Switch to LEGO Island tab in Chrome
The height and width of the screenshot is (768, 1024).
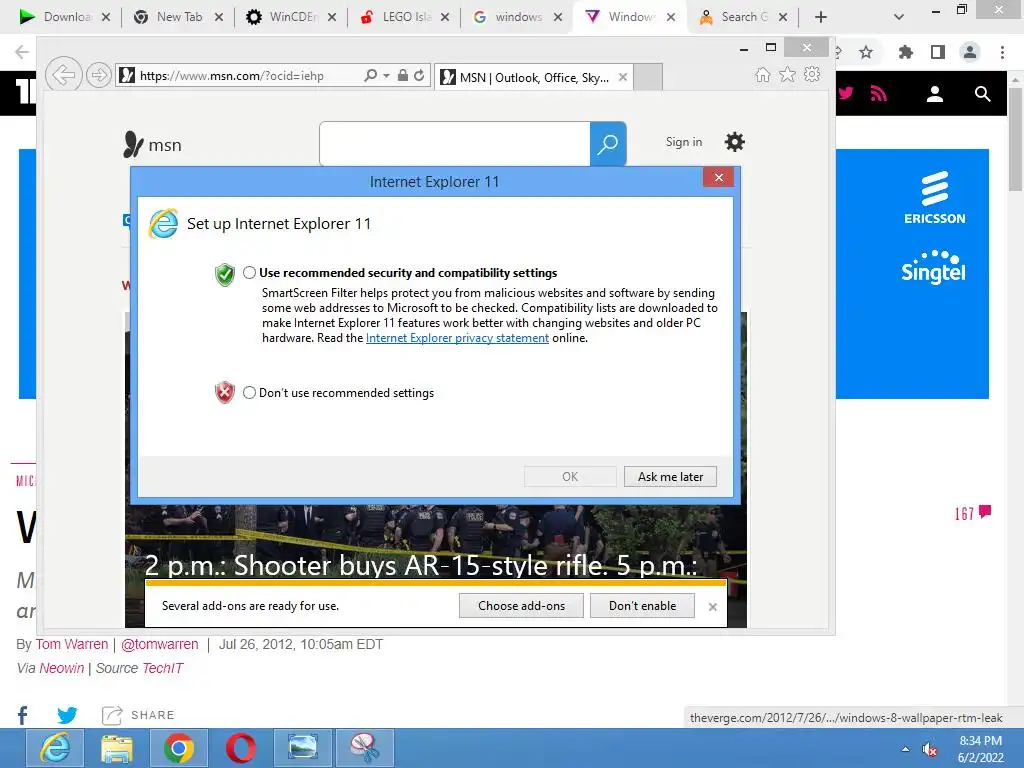pyautogui.click(x=404, y=17)
